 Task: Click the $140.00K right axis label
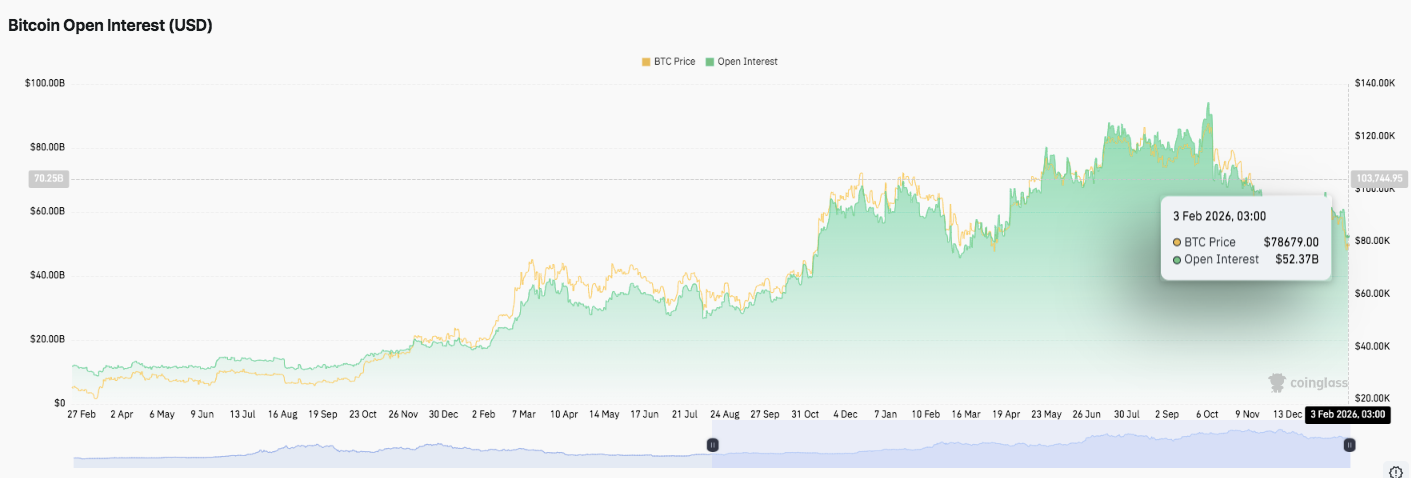pyautogui.click(x=1374, y=83)
